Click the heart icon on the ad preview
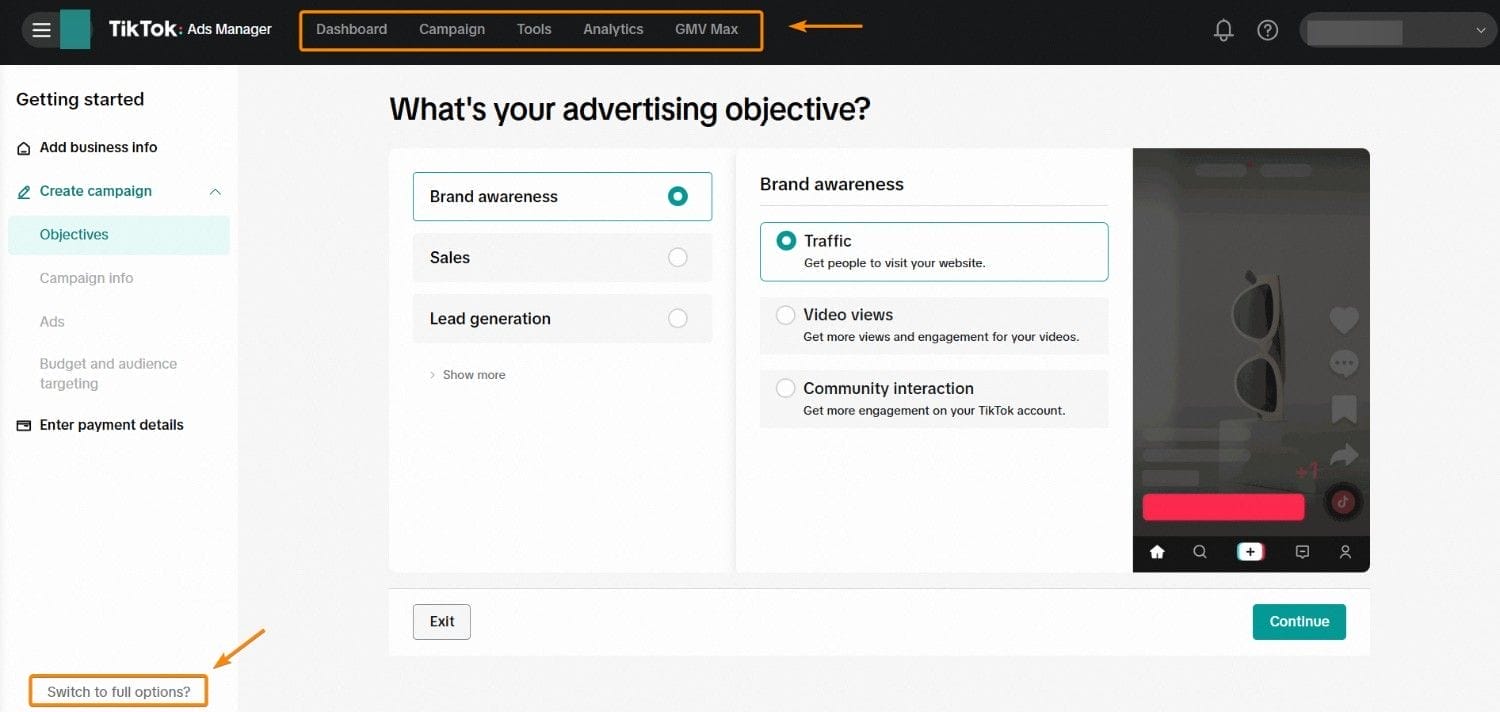 click(1343, 320)
